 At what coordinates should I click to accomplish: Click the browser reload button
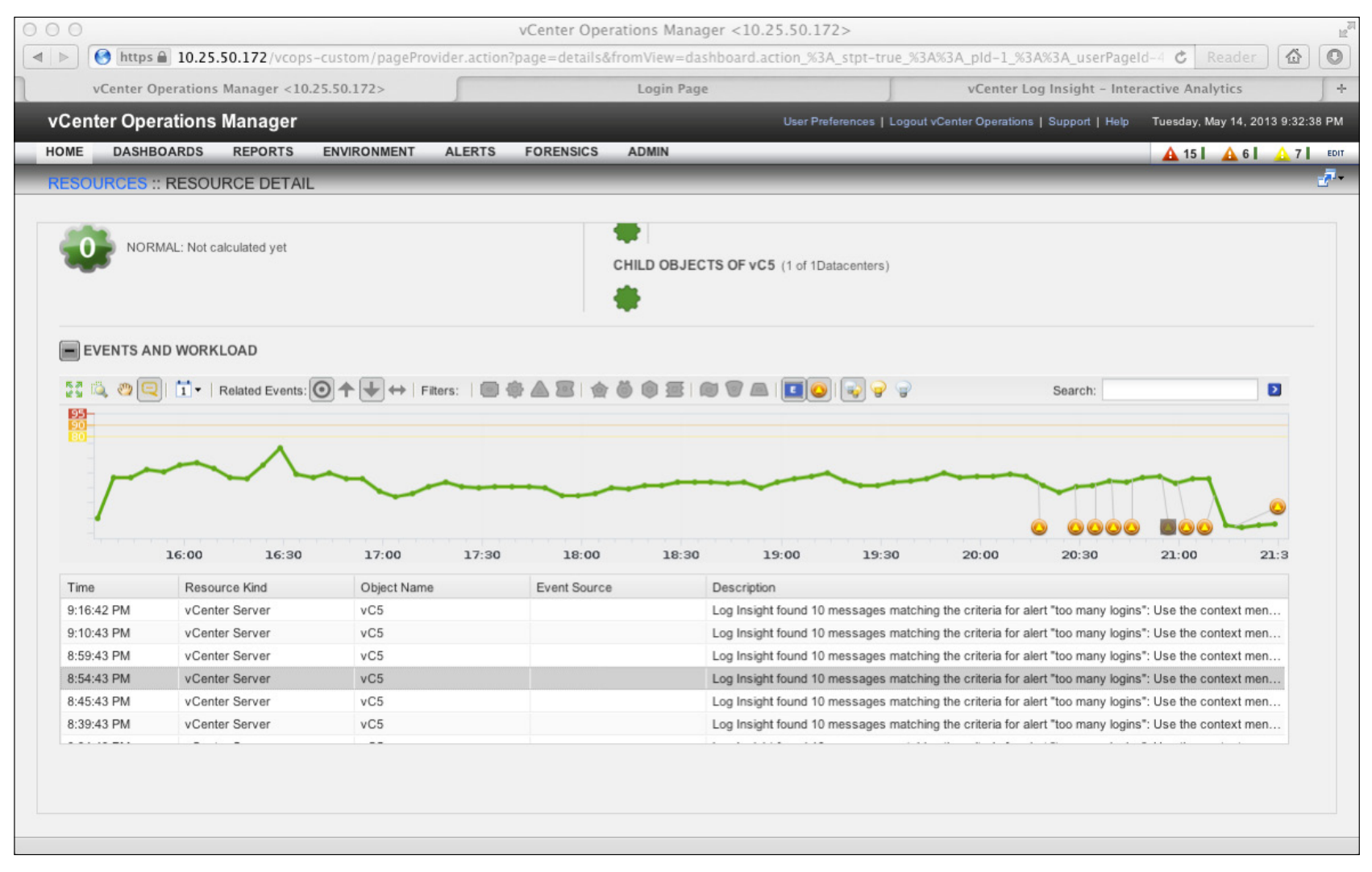click(1180, 57)
